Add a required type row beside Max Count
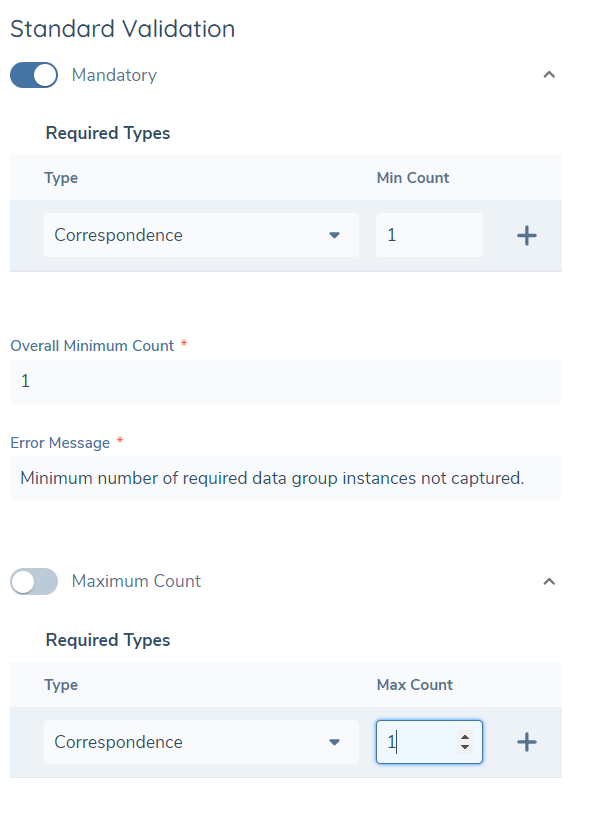 point(526,742)
